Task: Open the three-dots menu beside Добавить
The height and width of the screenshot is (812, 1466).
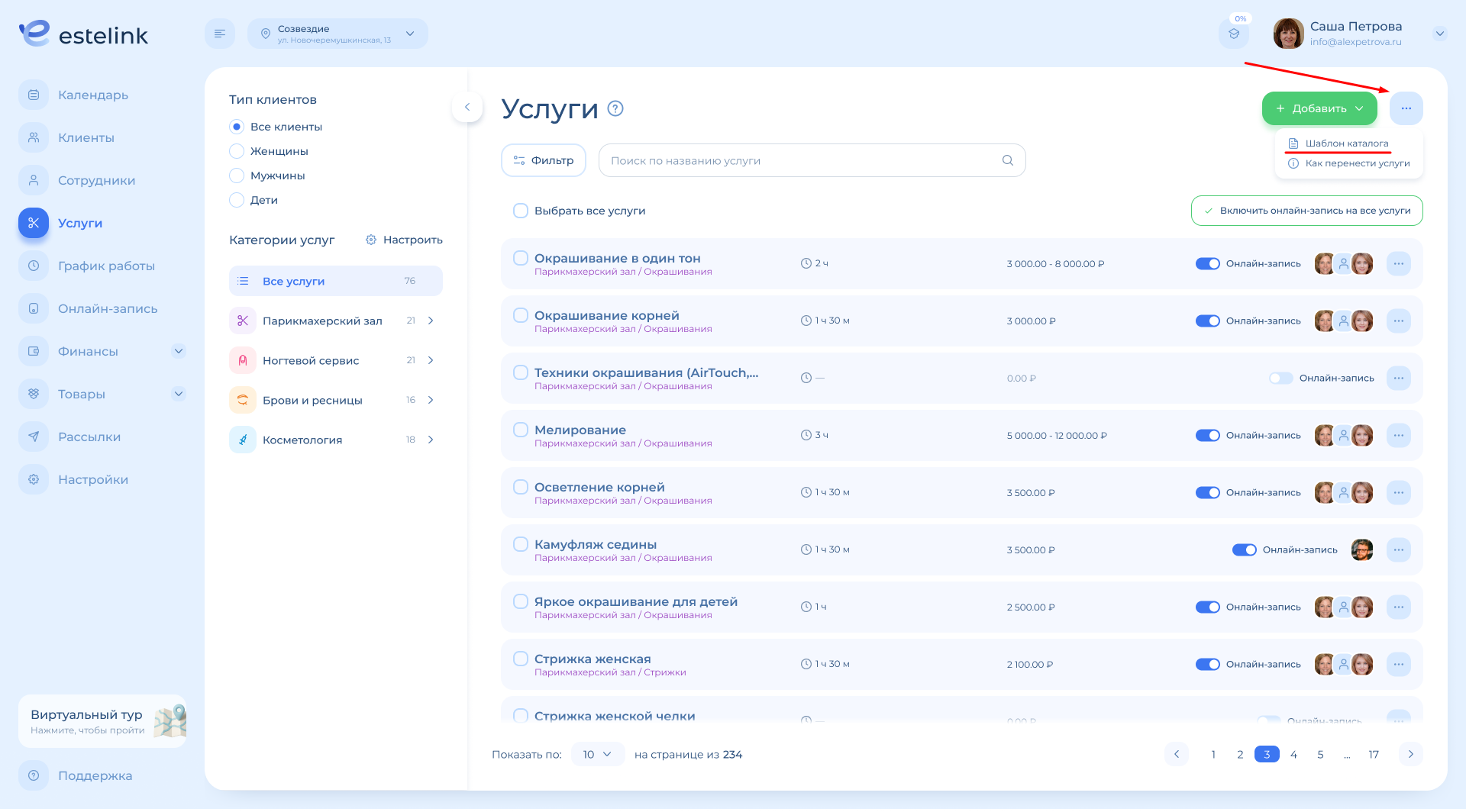Action: [1406, 108]
